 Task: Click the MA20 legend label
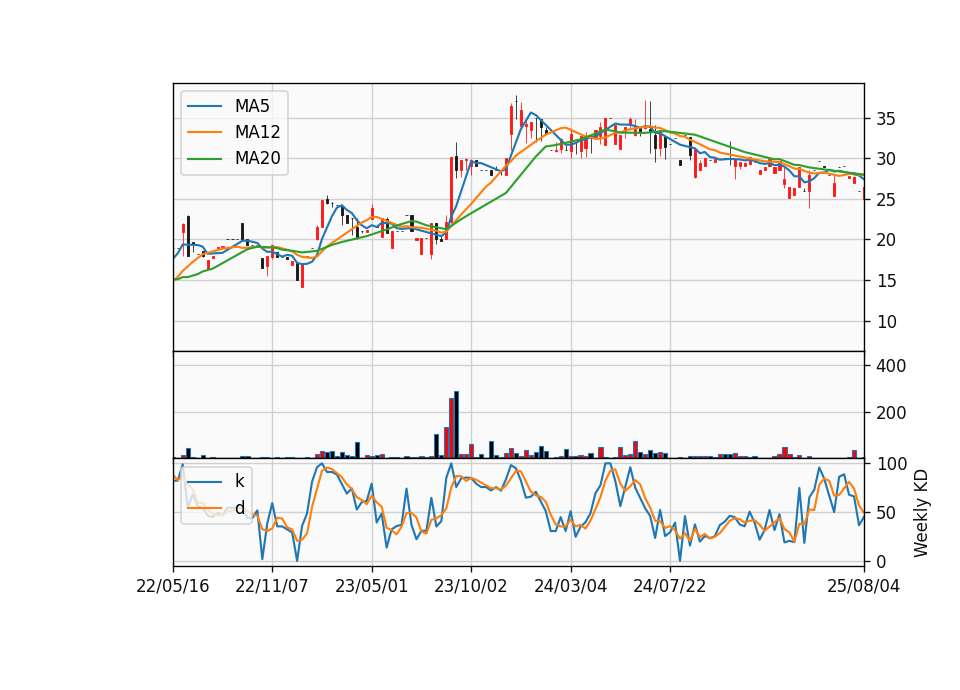pyautogui.click(x=257, y=159)
